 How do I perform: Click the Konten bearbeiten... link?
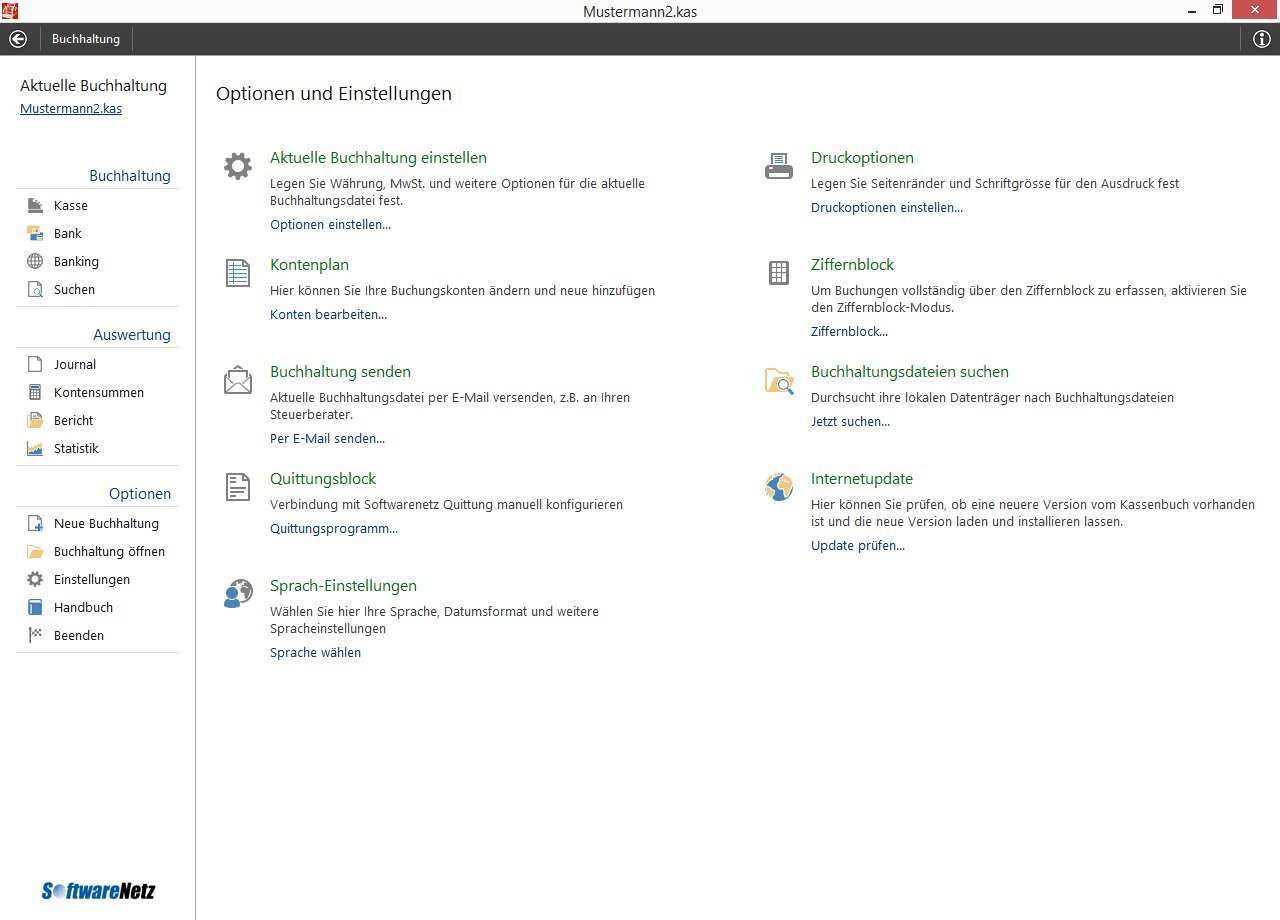[x=328, y=314]
